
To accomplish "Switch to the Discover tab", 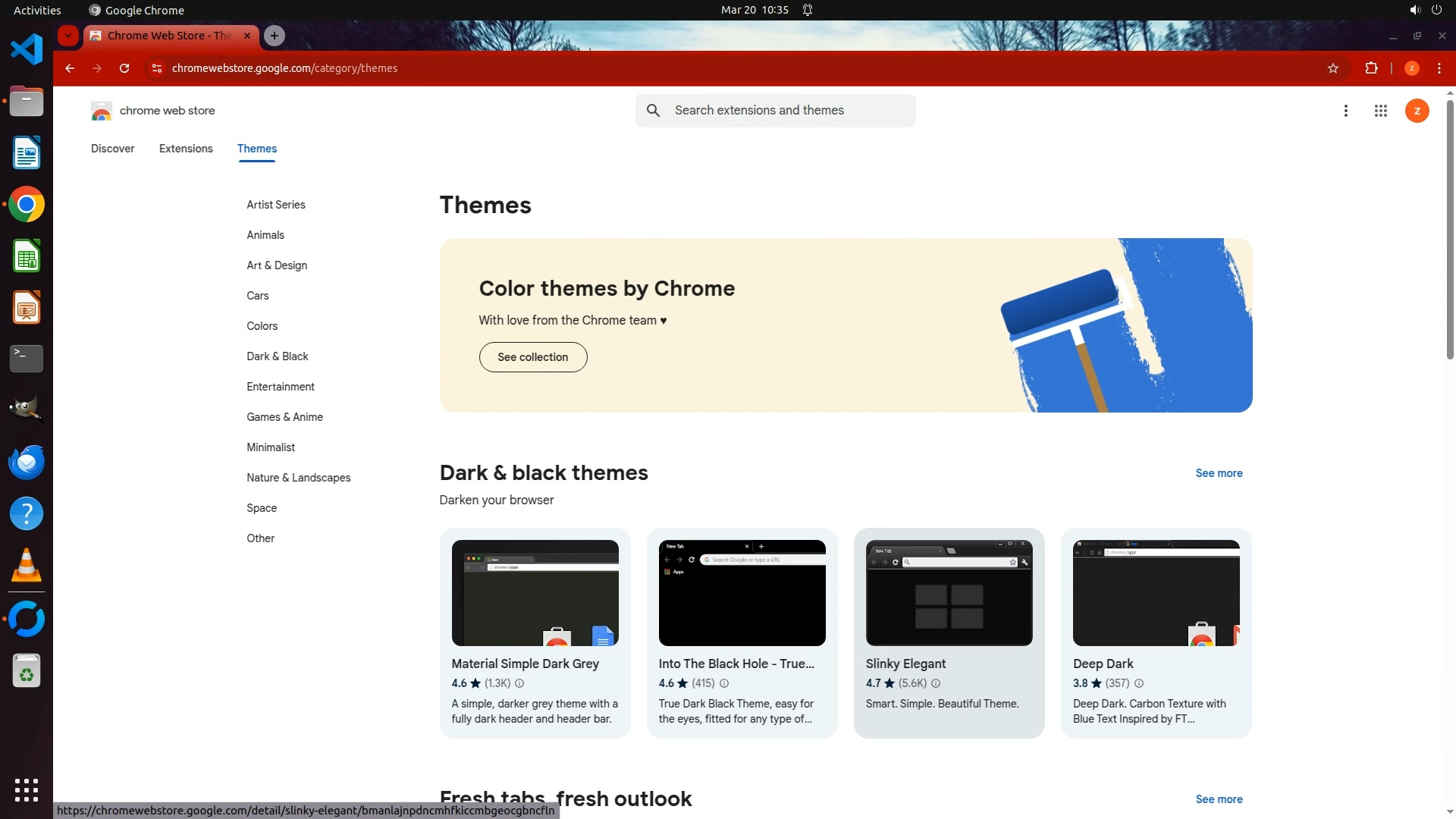I will (x=112, y=149).
